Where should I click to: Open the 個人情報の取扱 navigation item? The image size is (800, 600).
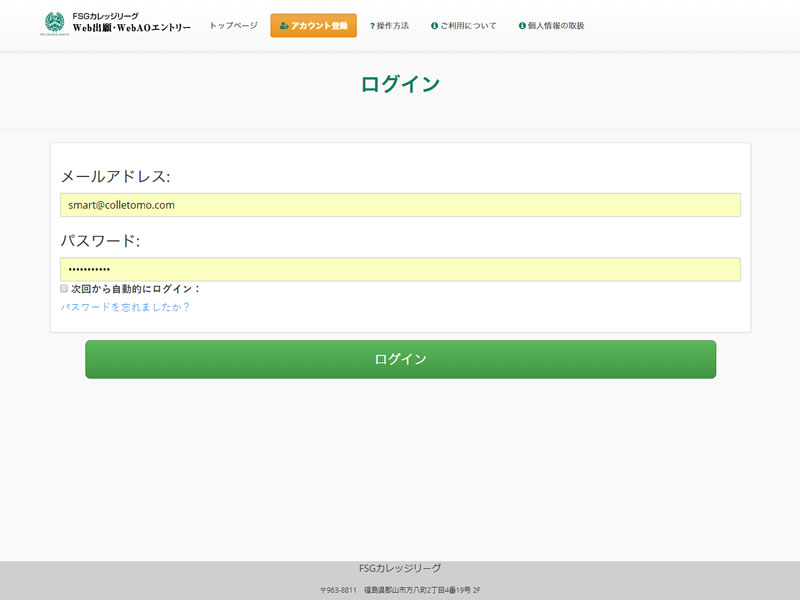pos(556,26)
